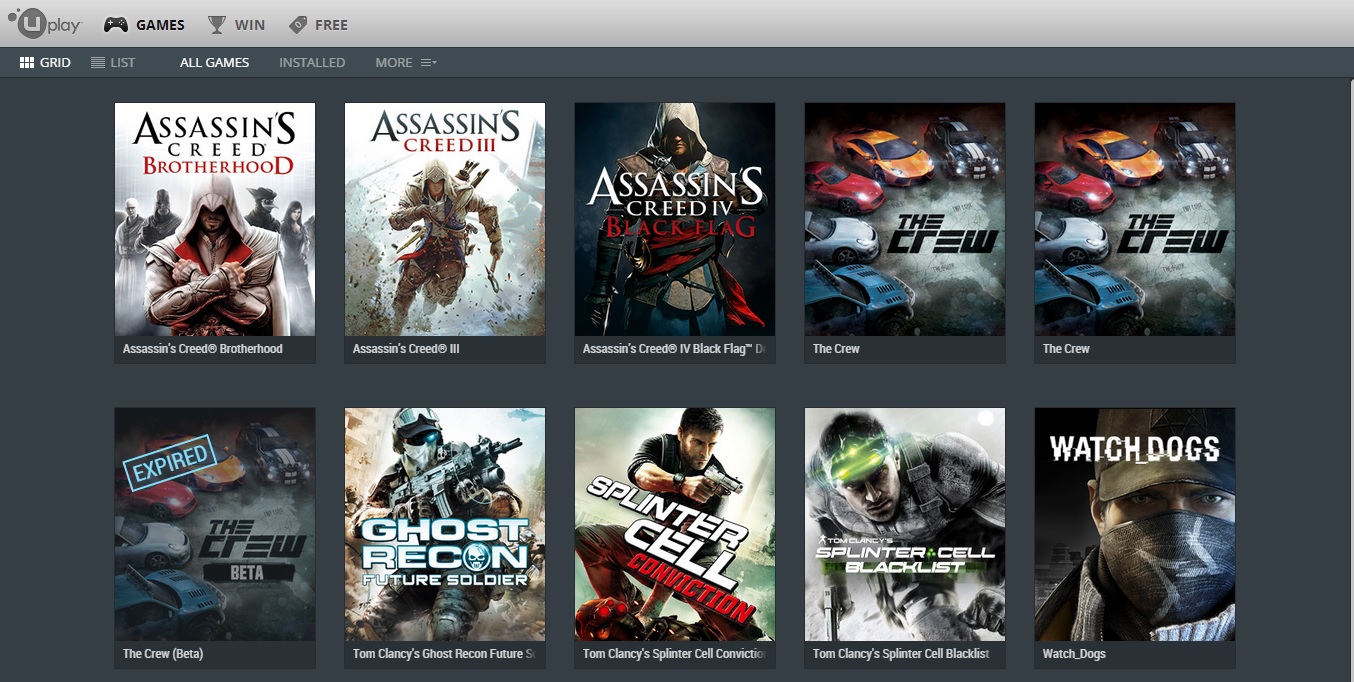
Task: Select Ghost Recon Future Soldier cover
Action: click(445, 524)
